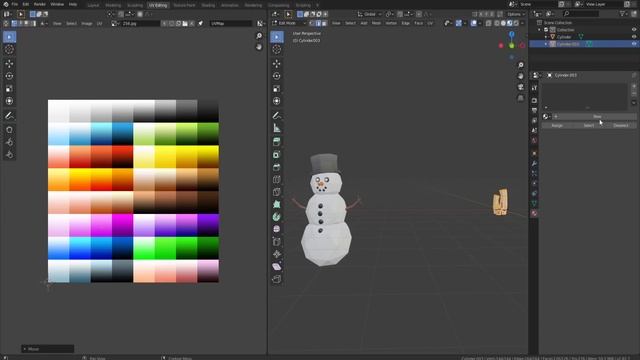The width and height of the screenshot is (640, 360).
Task: Collapse the Collection tree row
Action: coord(540,30)
